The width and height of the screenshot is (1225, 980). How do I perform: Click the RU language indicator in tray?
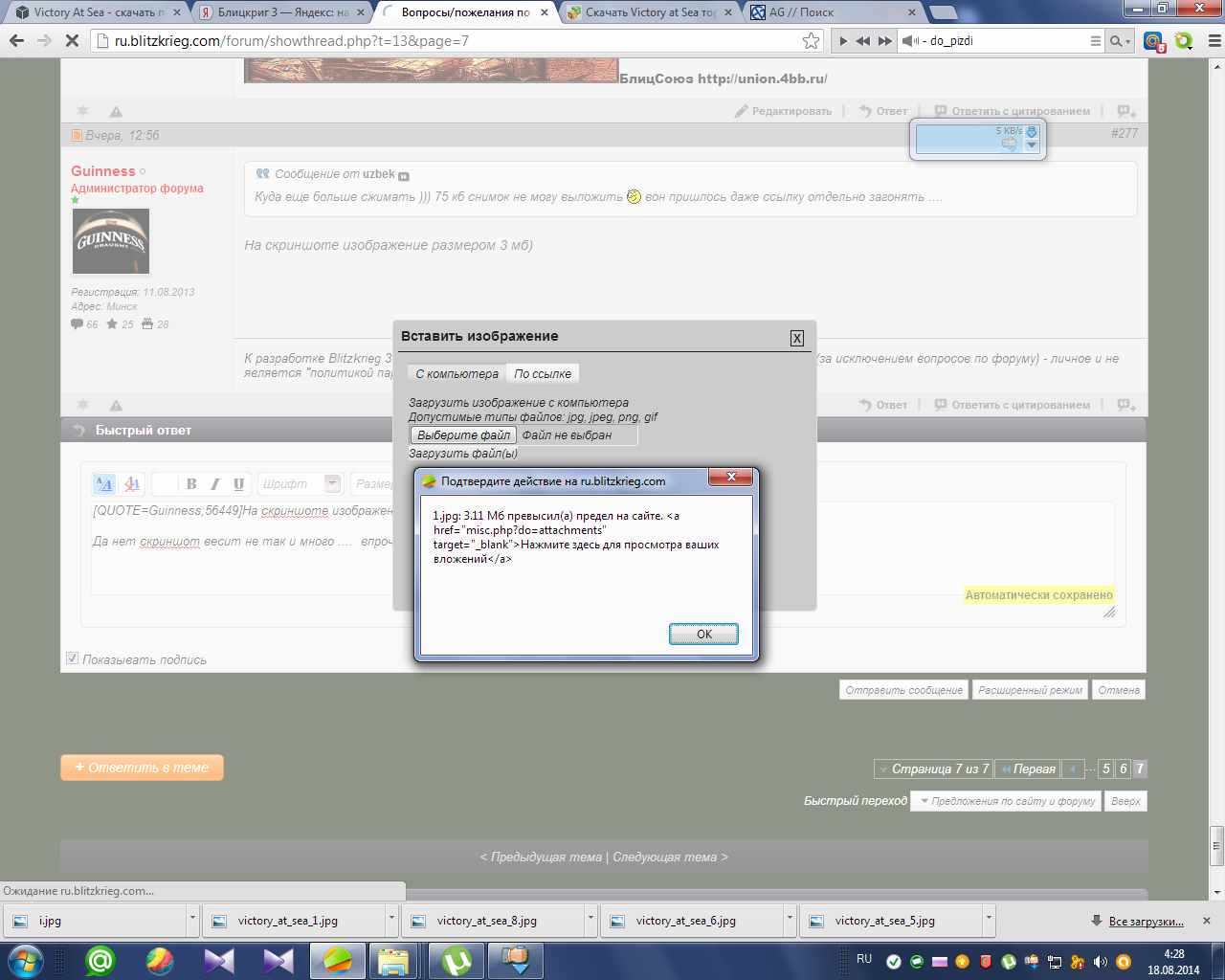(x=864, y=959)
